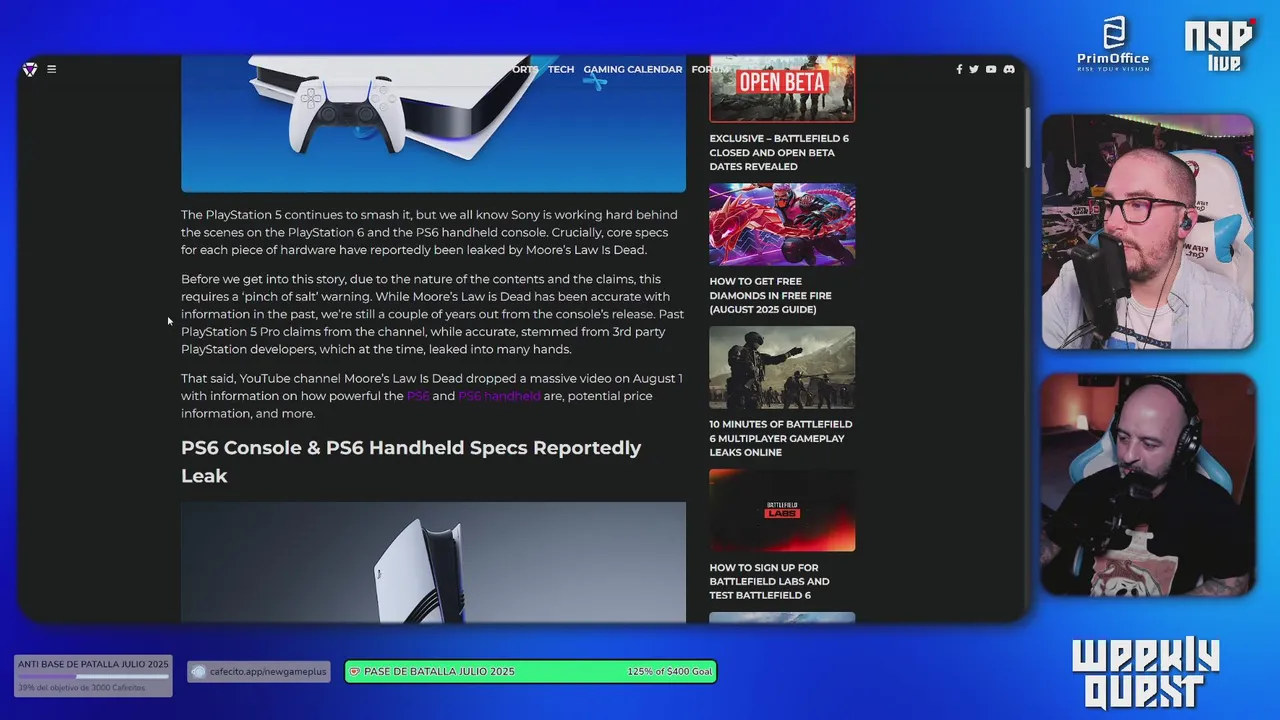
Task: Click the browser page vertical scrollbar
Action: click(x=1027, y=137)
